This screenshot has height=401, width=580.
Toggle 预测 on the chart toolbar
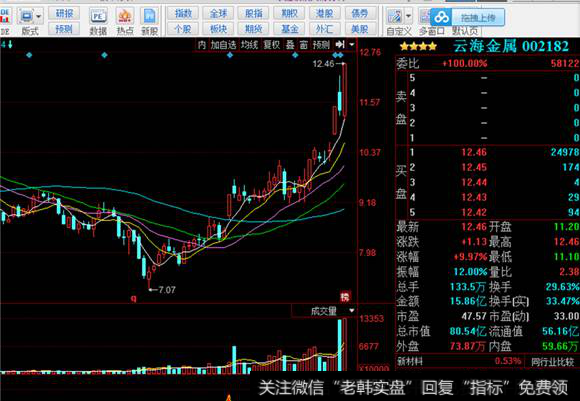[321, 45]
